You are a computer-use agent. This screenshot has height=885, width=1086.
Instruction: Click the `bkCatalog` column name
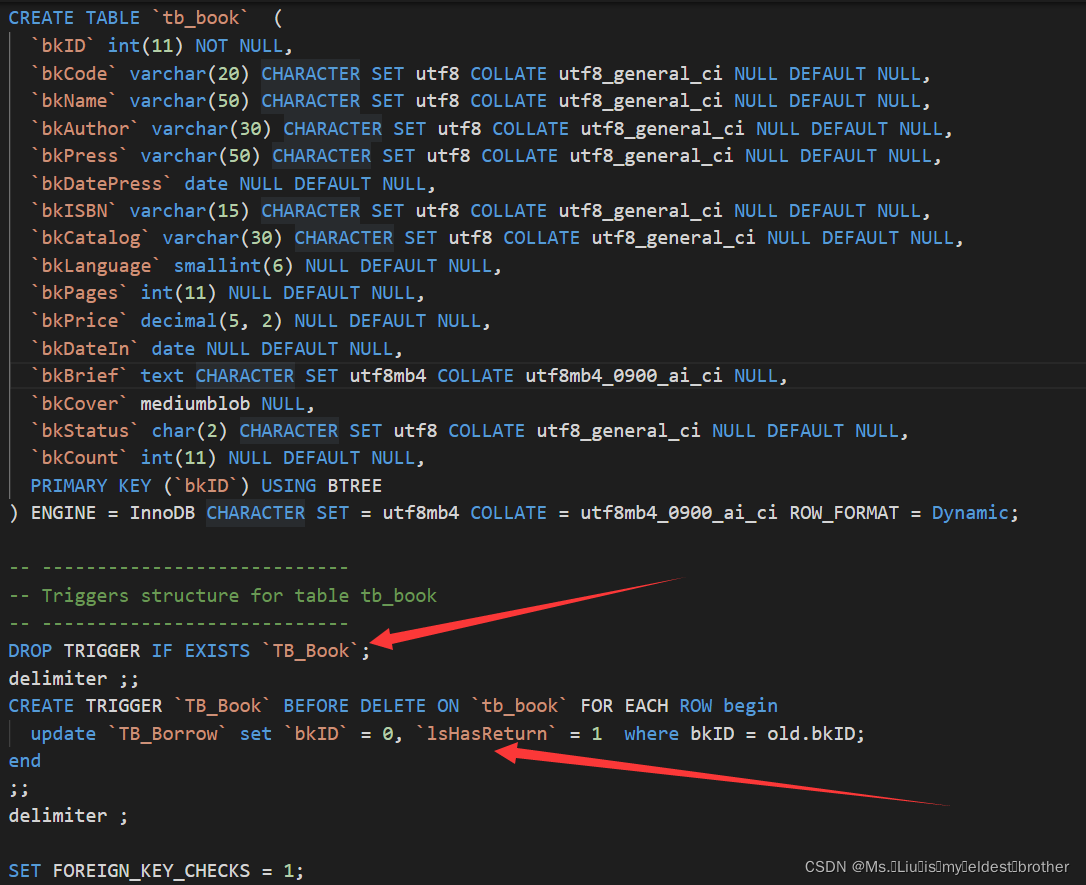pyautogui.click(x=91, y=238)
